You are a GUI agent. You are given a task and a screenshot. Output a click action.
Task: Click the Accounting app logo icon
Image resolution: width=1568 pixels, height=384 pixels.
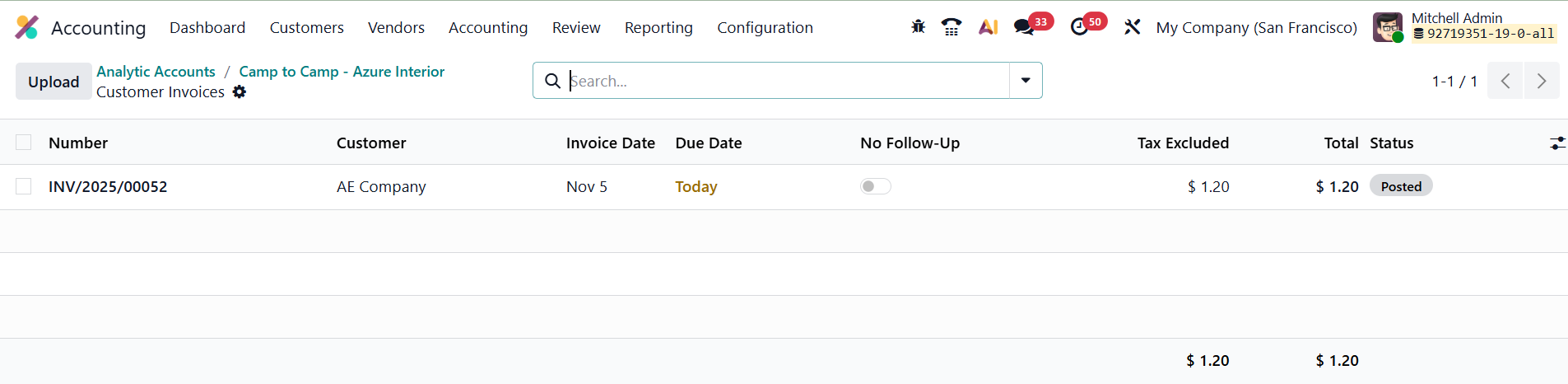coord(27,27)
